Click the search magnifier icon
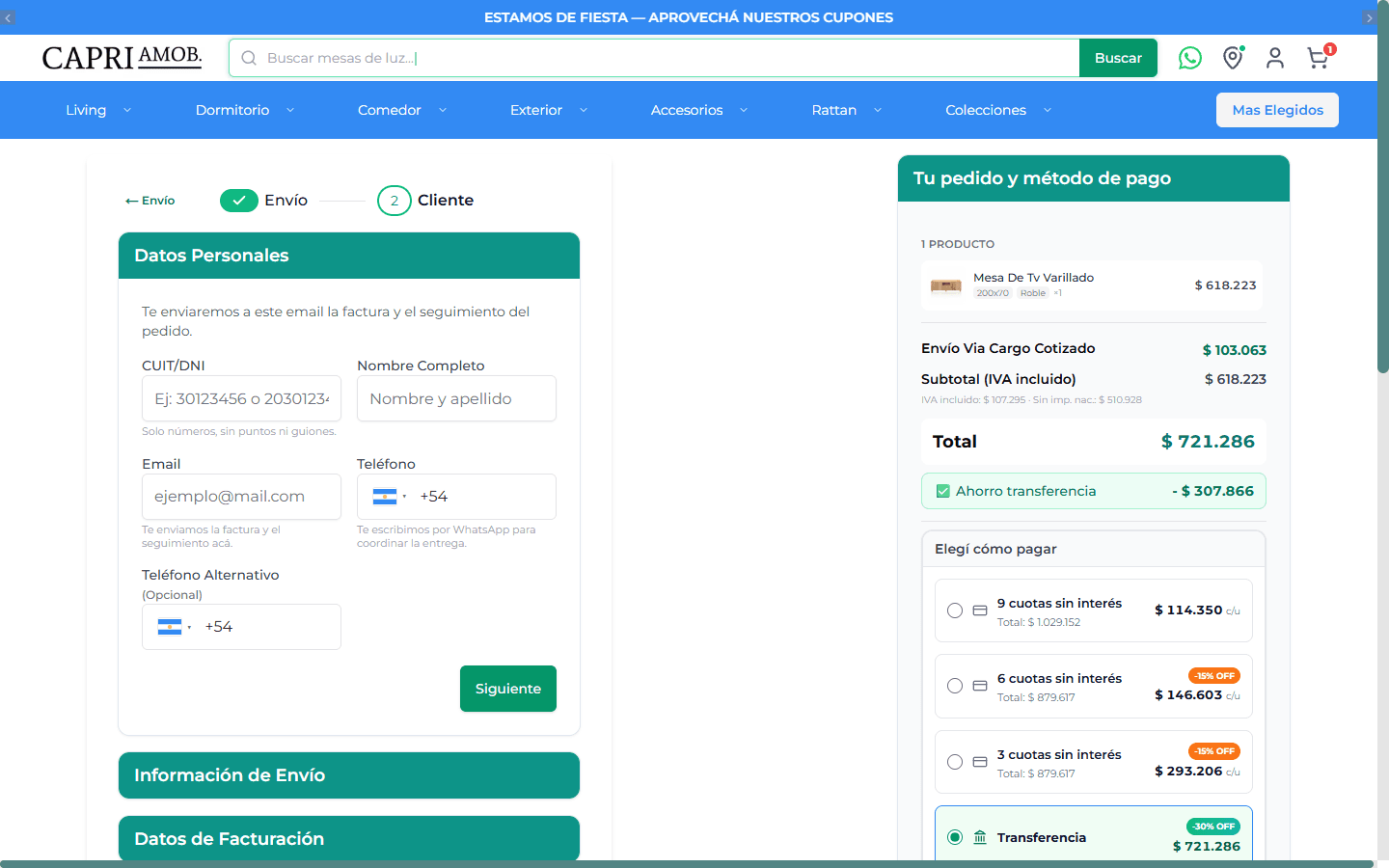This screenshot has height=868, width=1389. (x=249, y=58)
